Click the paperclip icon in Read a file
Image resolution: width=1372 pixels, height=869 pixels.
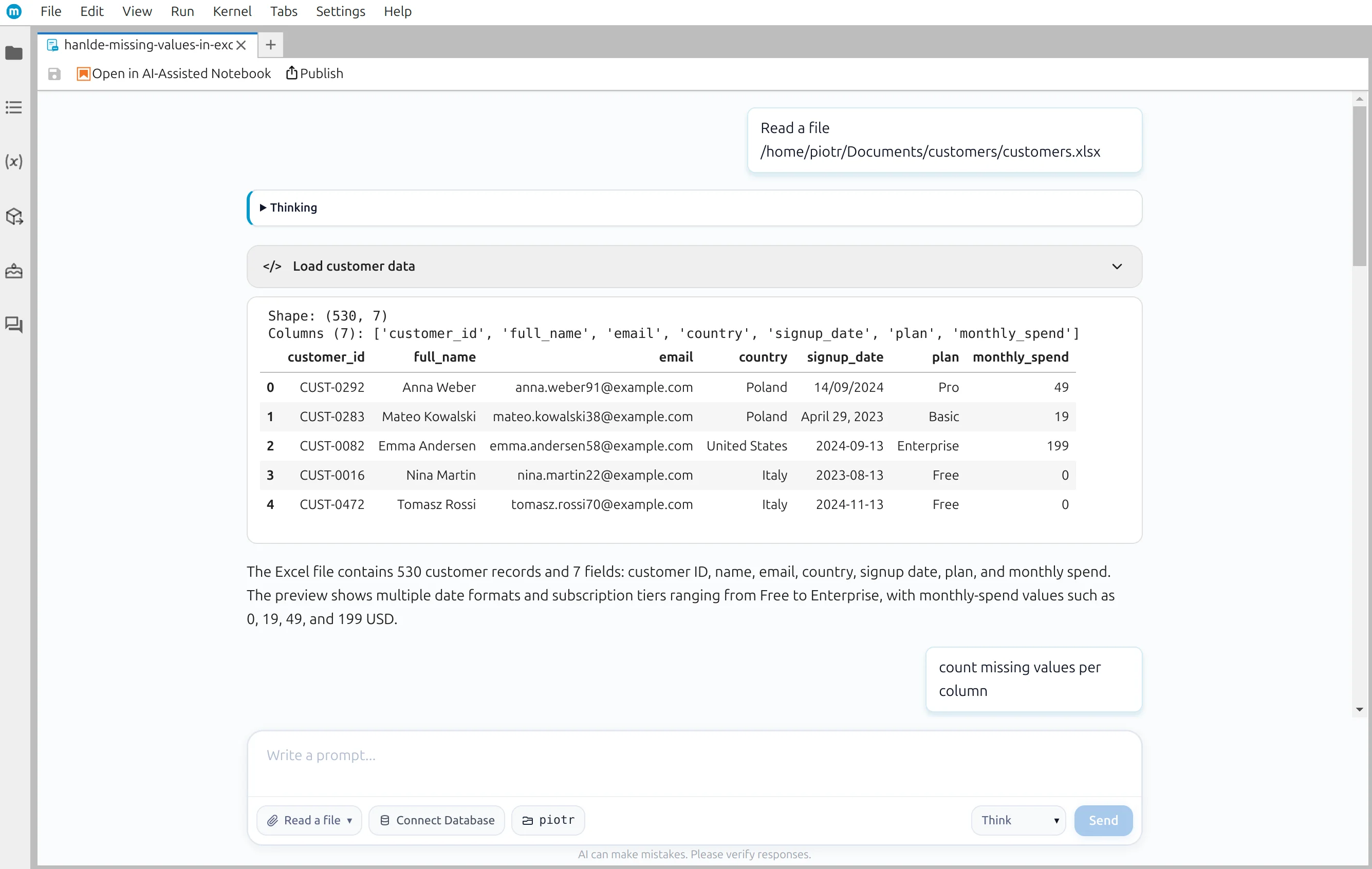coord(272,820)
